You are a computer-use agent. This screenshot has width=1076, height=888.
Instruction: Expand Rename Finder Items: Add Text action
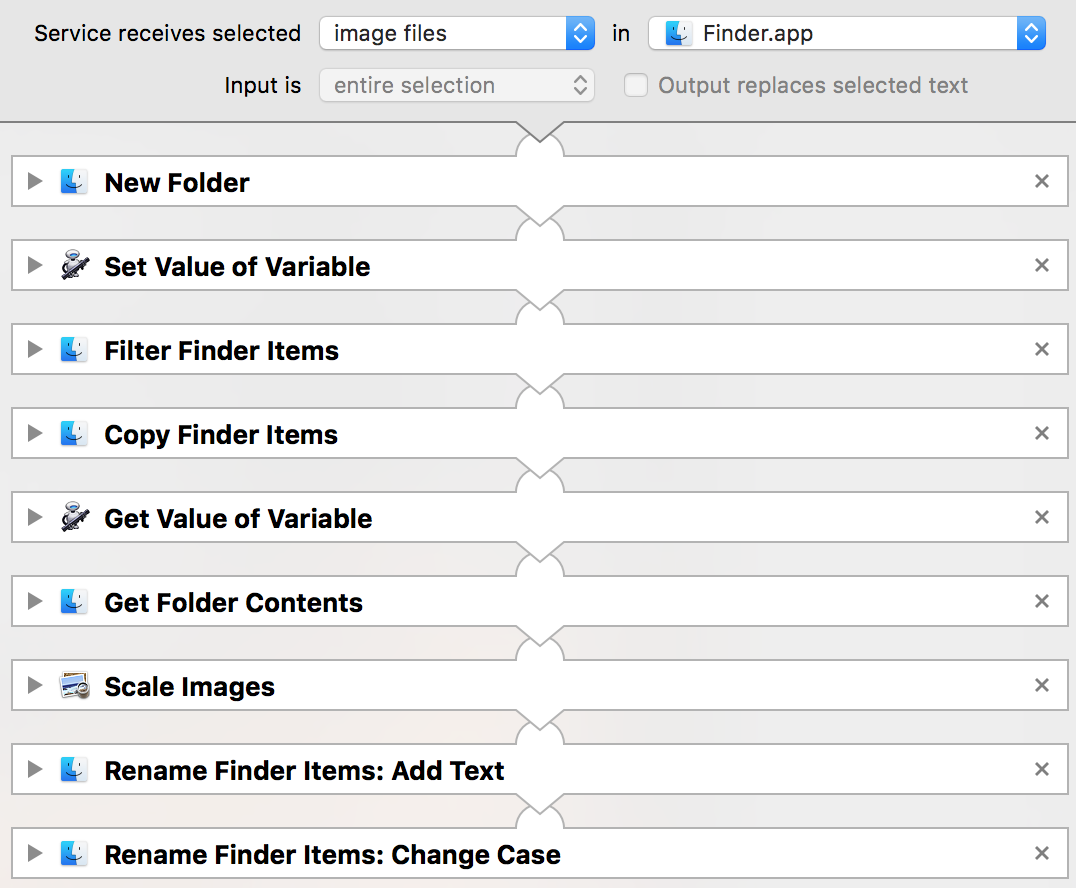[x=34, y=769]
